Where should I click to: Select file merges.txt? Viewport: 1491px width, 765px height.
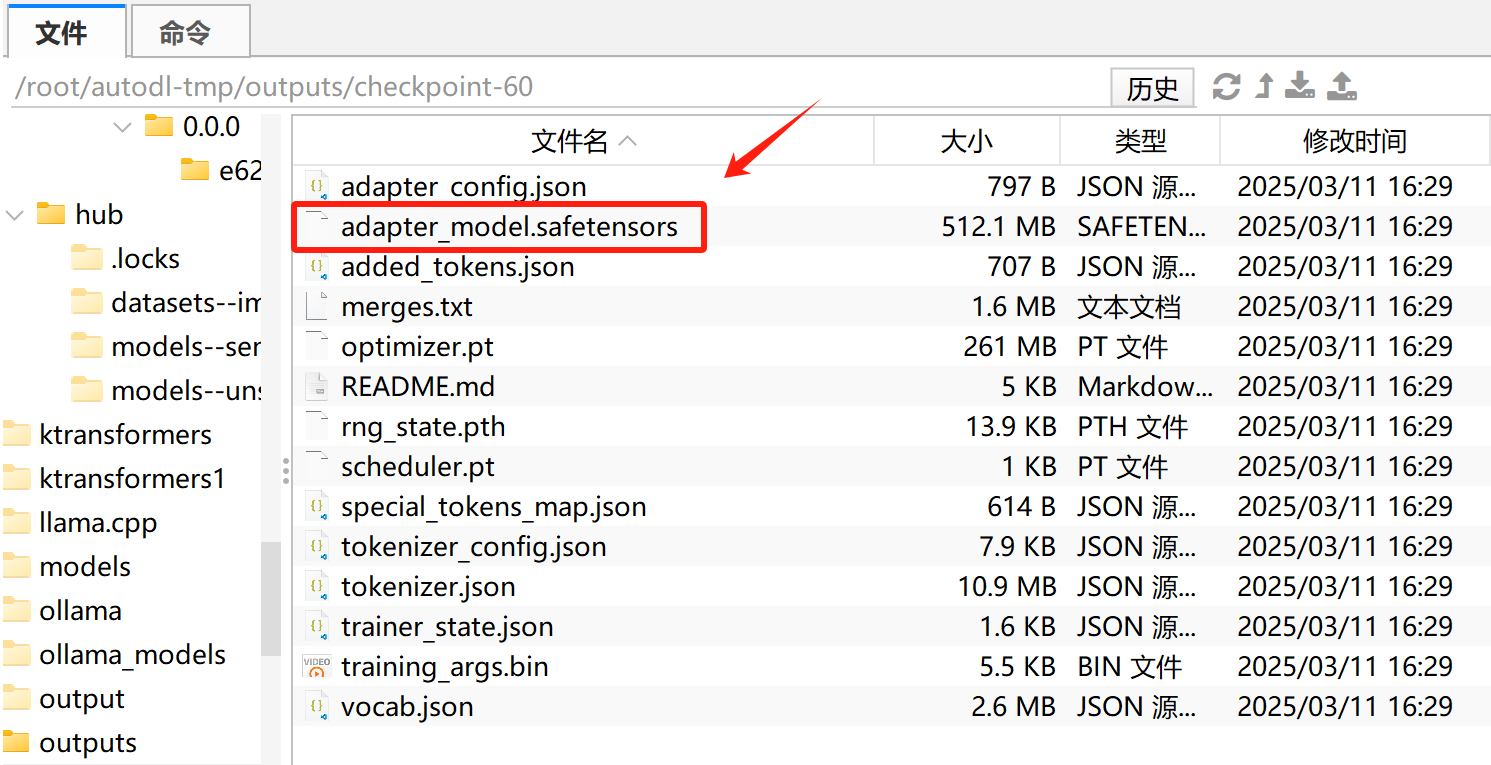[x=407, y=306]
